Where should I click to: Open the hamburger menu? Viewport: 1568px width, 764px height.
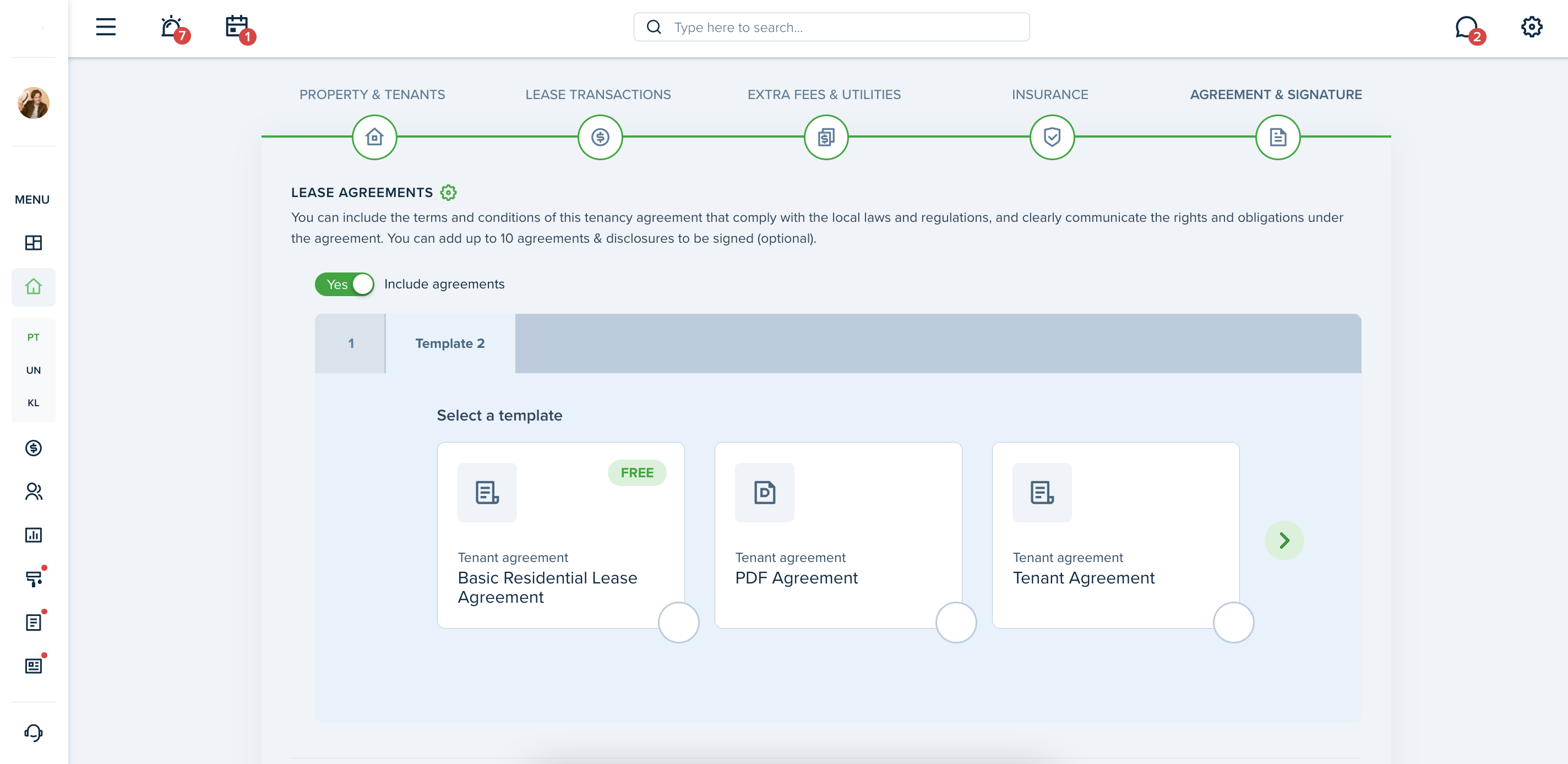(105, 27)
